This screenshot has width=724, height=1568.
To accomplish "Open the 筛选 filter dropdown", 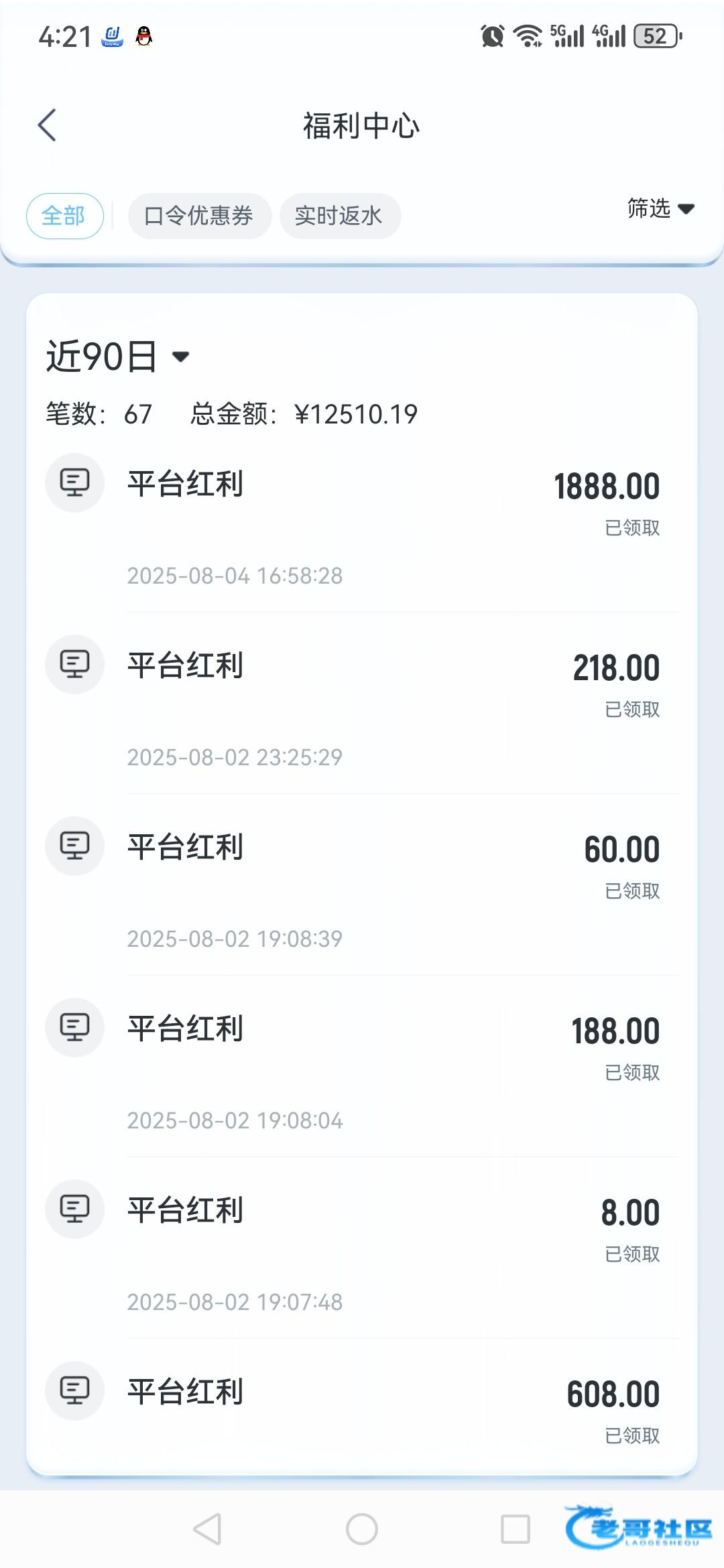I will click(x=660, y=208).
